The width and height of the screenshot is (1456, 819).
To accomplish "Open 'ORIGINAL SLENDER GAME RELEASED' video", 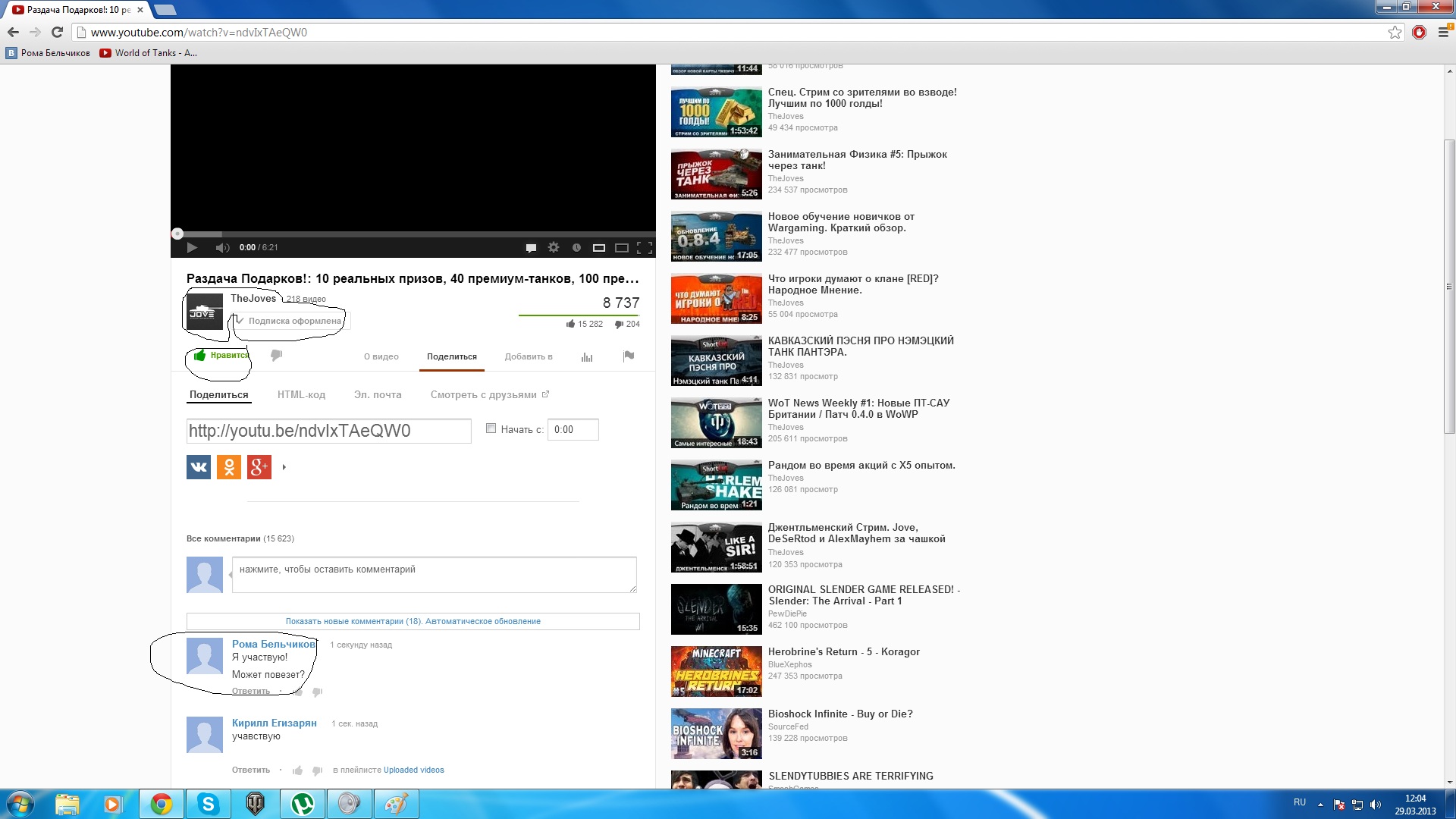I will [x=864, y=595].
